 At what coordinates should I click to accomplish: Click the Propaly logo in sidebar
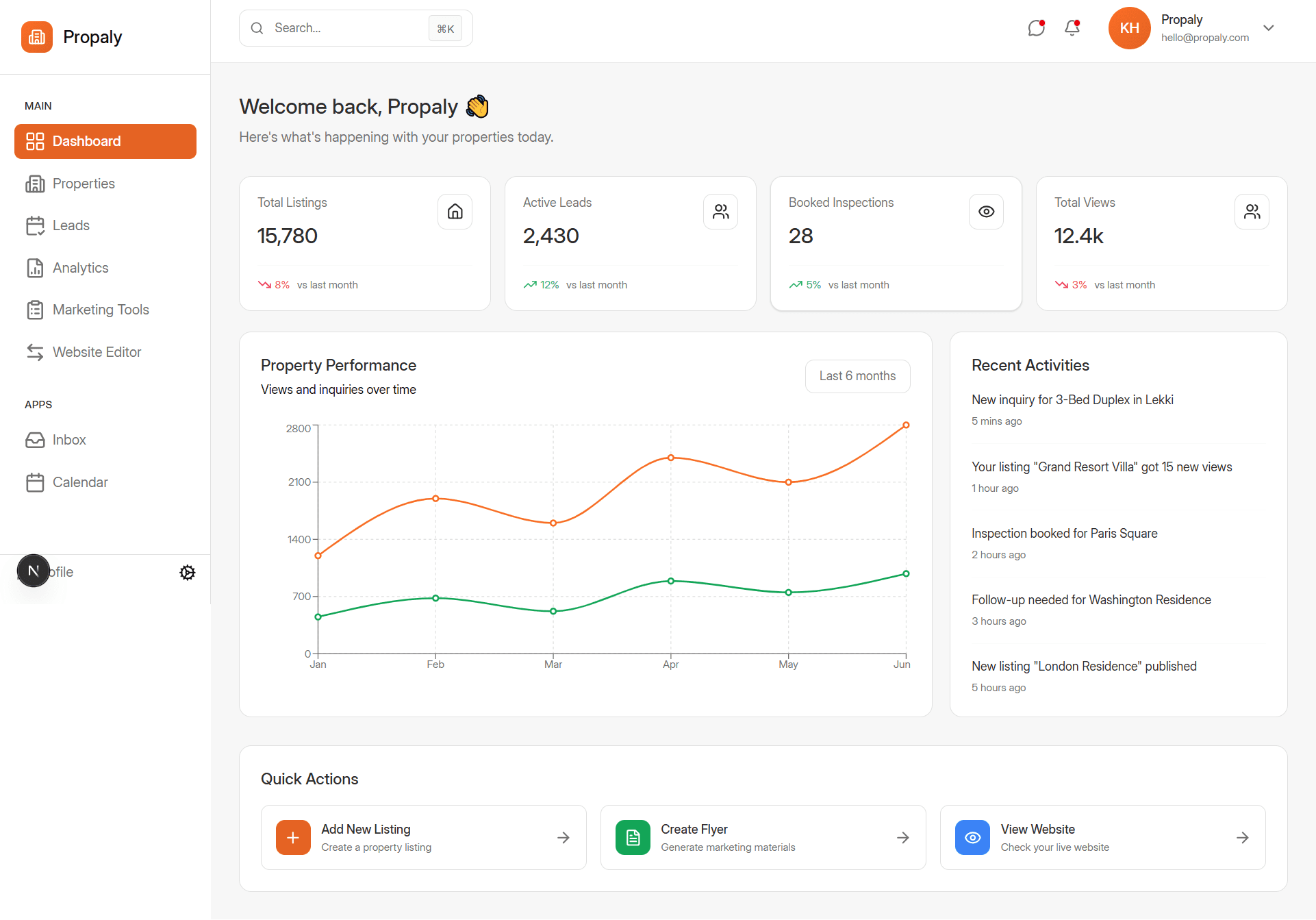pyautogui.click(x=37, y=37)
